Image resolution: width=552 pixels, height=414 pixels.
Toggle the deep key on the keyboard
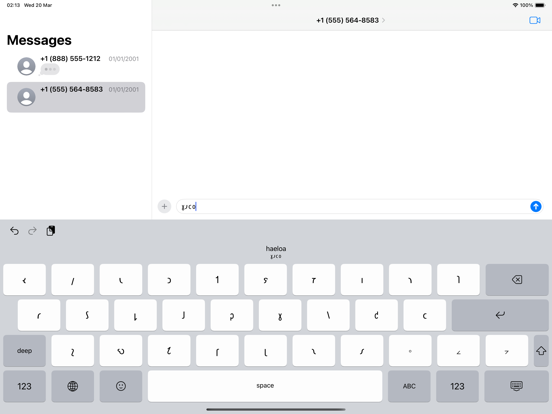coord(24,351)
